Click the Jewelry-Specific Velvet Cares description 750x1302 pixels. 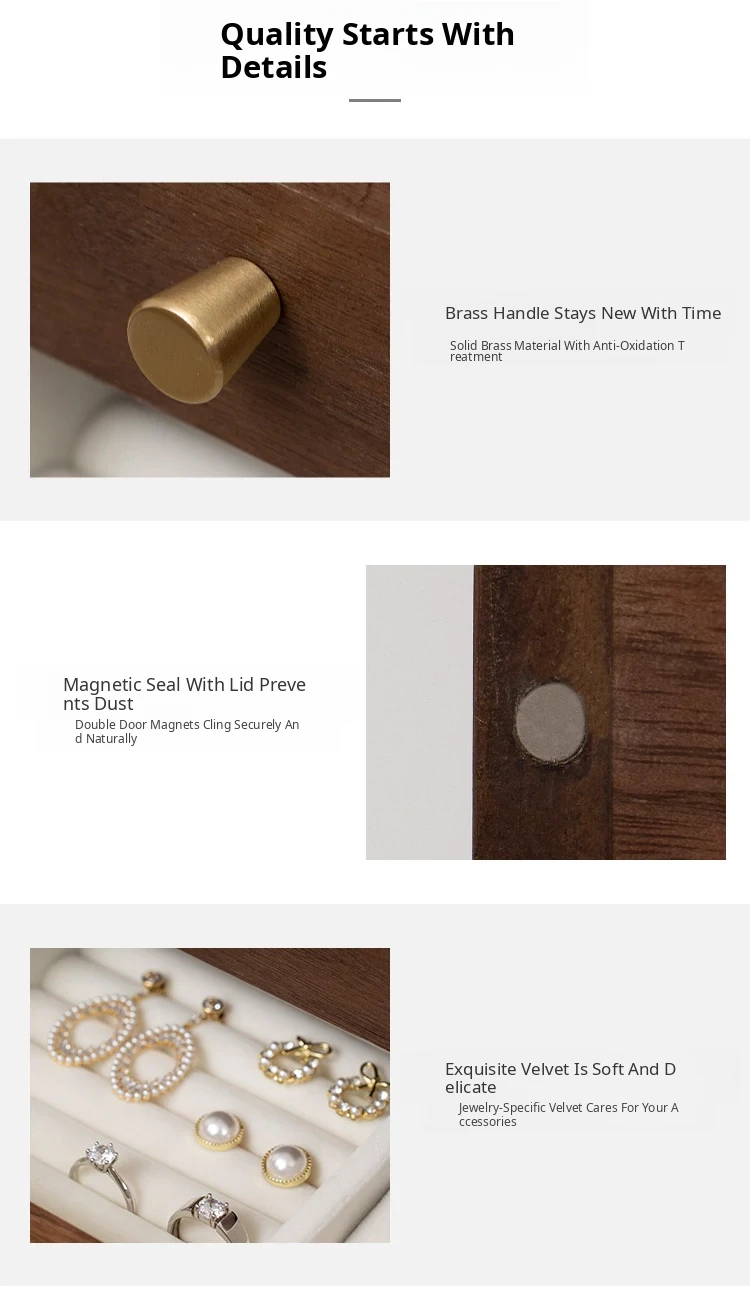tap(568, 1114)
